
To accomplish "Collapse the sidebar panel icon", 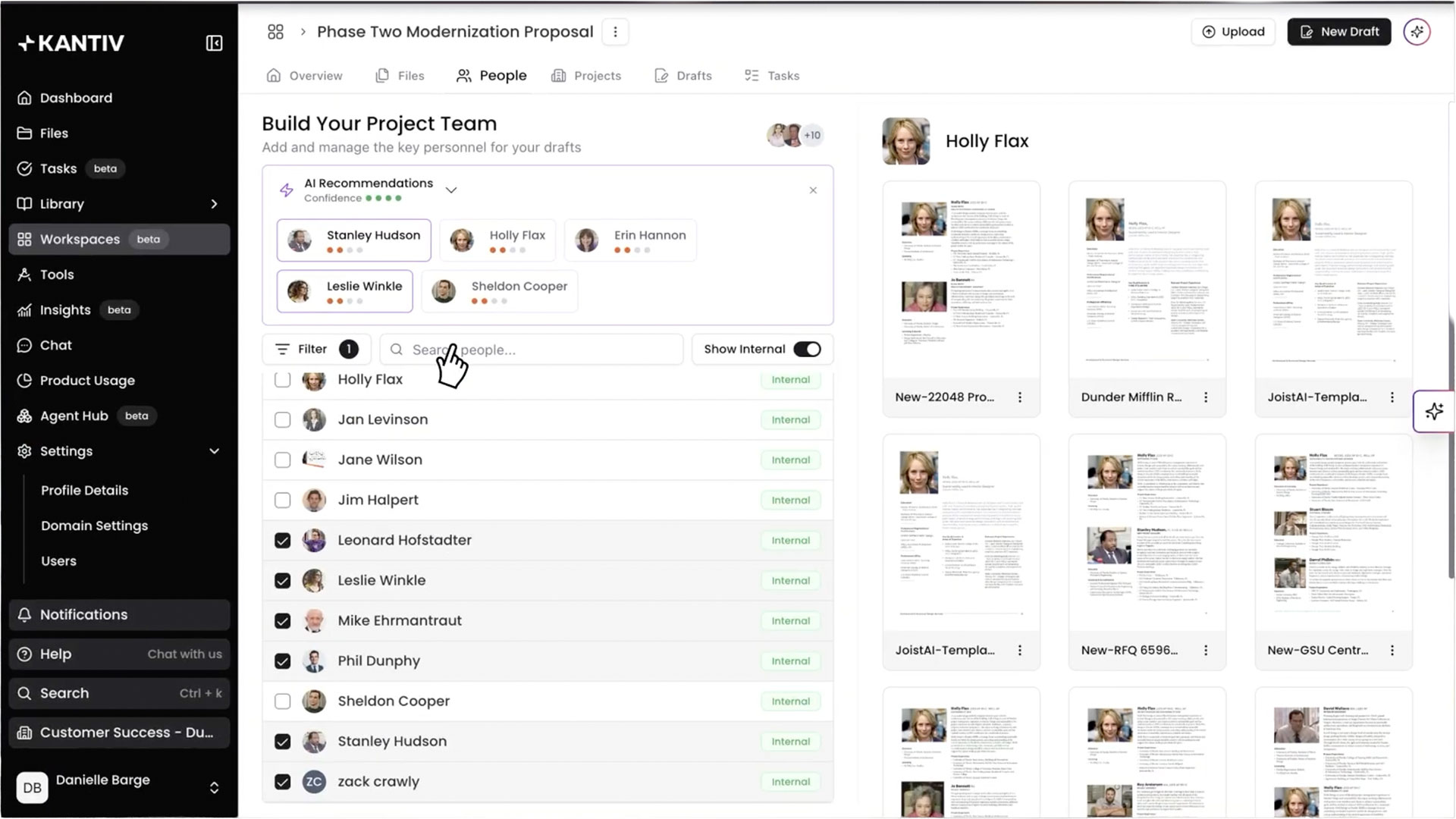I will tap(215, 43).
